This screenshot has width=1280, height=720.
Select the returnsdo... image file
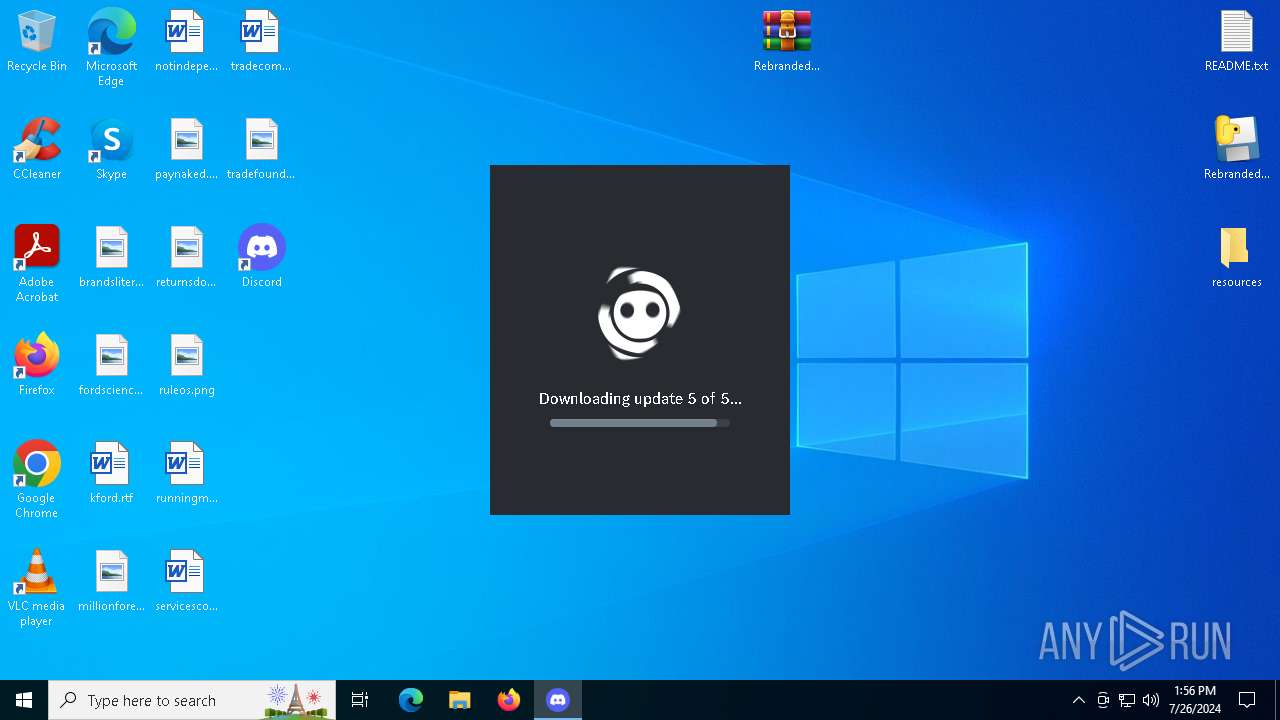click(x=186, y=258)
